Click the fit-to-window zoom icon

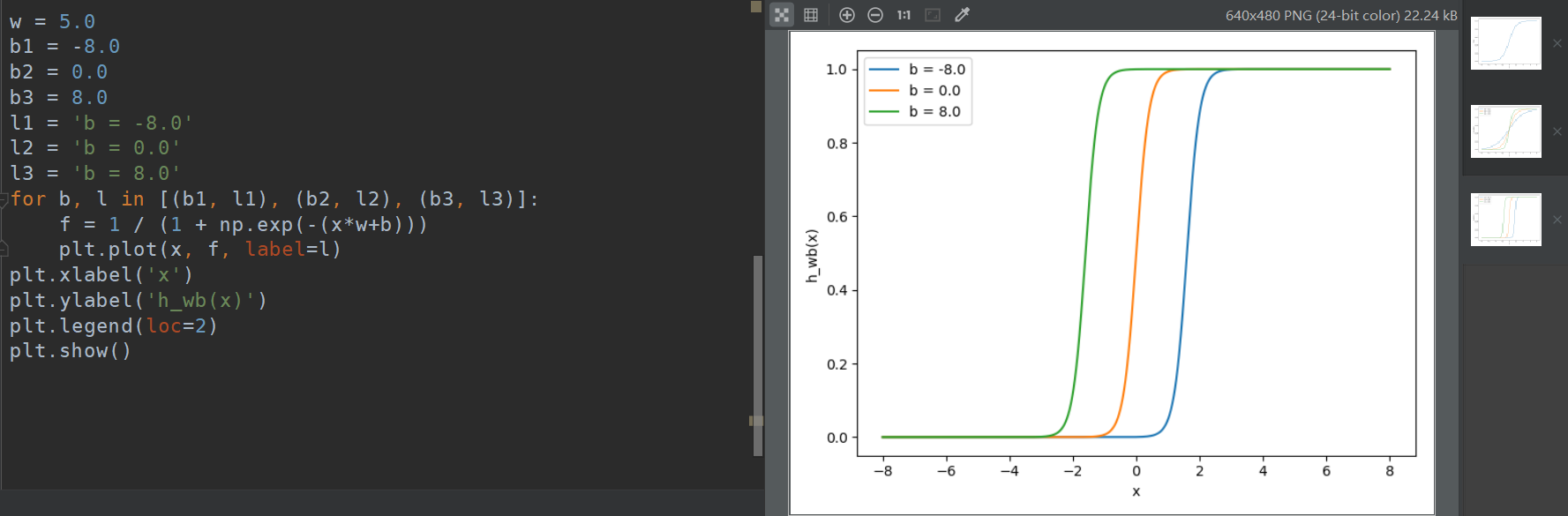pyautogui.click(x=933, y=15)
